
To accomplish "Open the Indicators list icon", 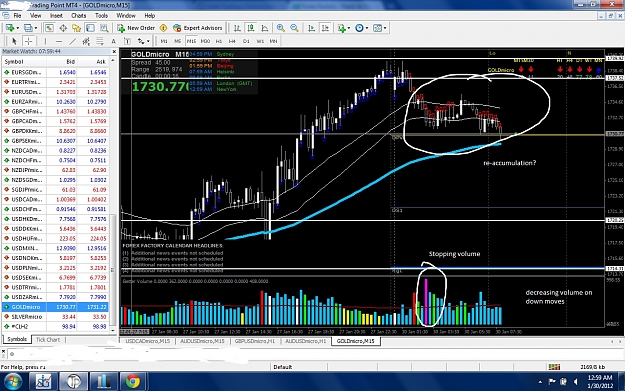I will 342,28.
